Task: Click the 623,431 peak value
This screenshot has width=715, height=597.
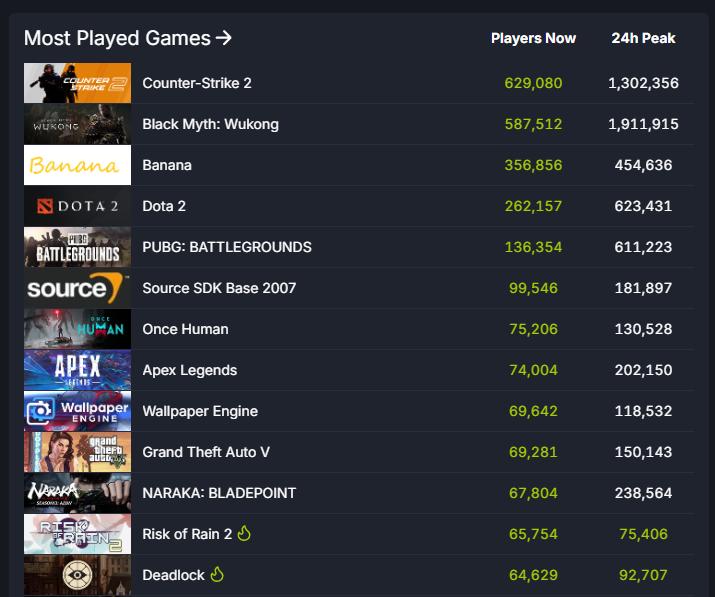Action: (x=643, y=206)
